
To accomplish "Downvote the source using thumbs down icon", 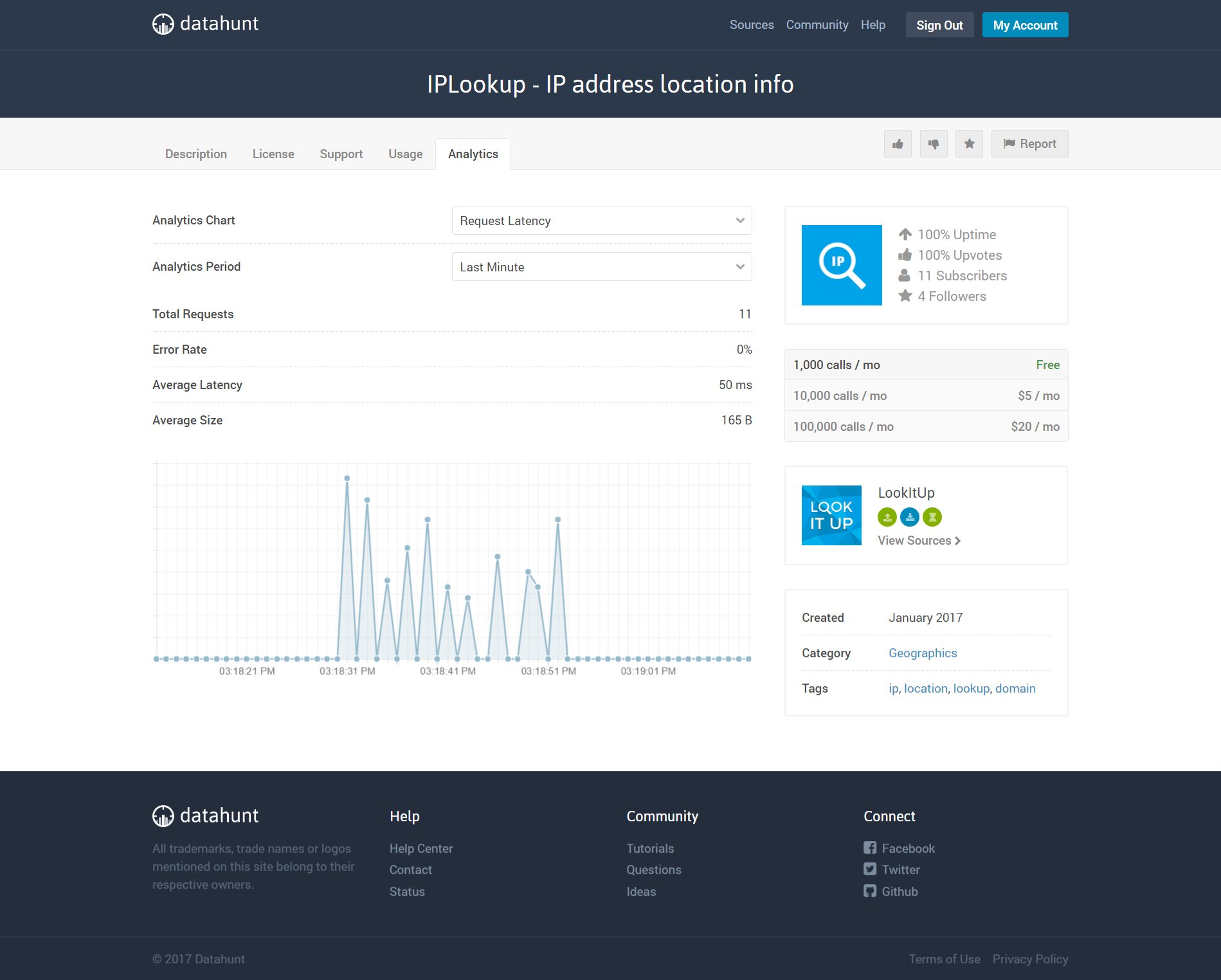I will coord(934,143).
